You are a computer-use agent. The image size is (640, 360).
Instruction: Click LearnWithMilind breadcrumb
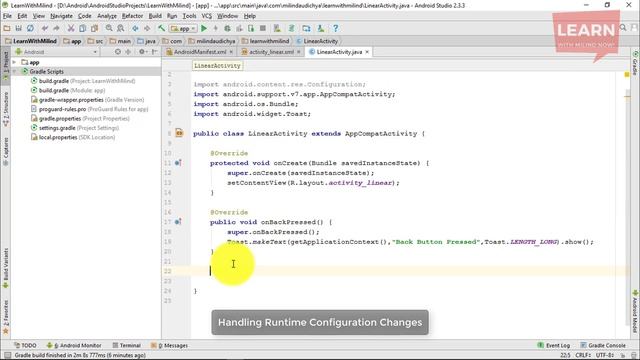[x=31, y=41]
